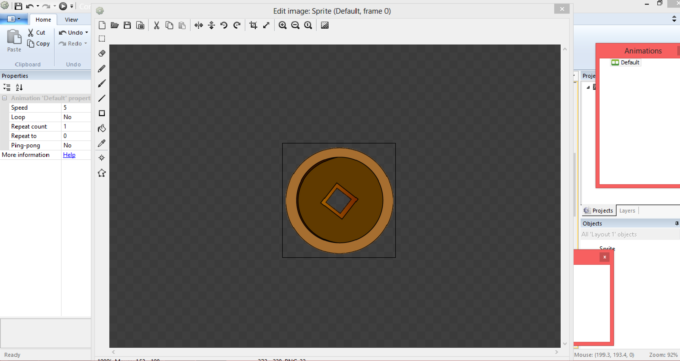Open the Ping-pong value dropdown
Viewport: 680px width, 361px height.
[76, 145]
